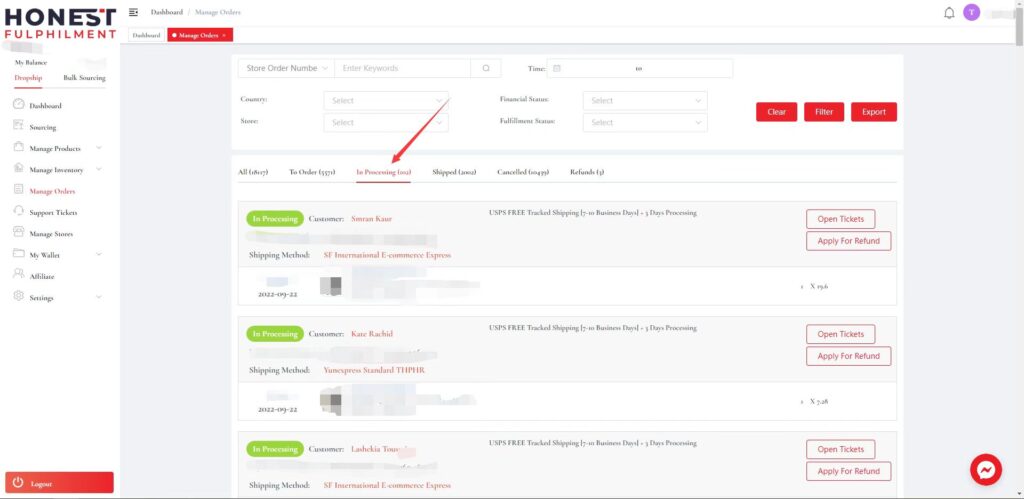Click the Enter Keywords search field

click(x=403, y=69)
